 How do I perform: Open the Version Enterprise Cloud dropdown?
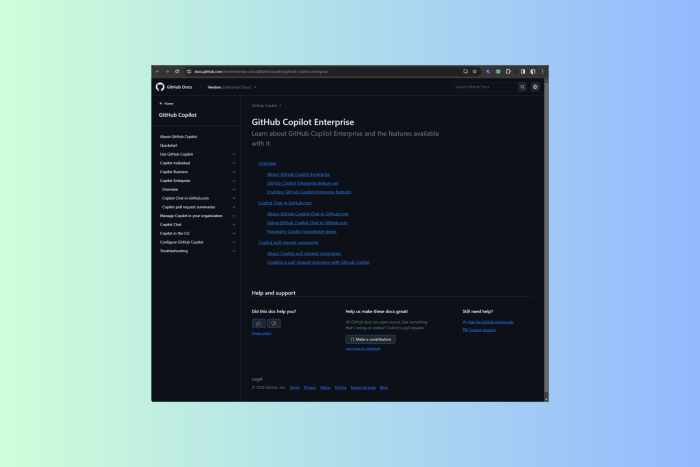[232, 87]
